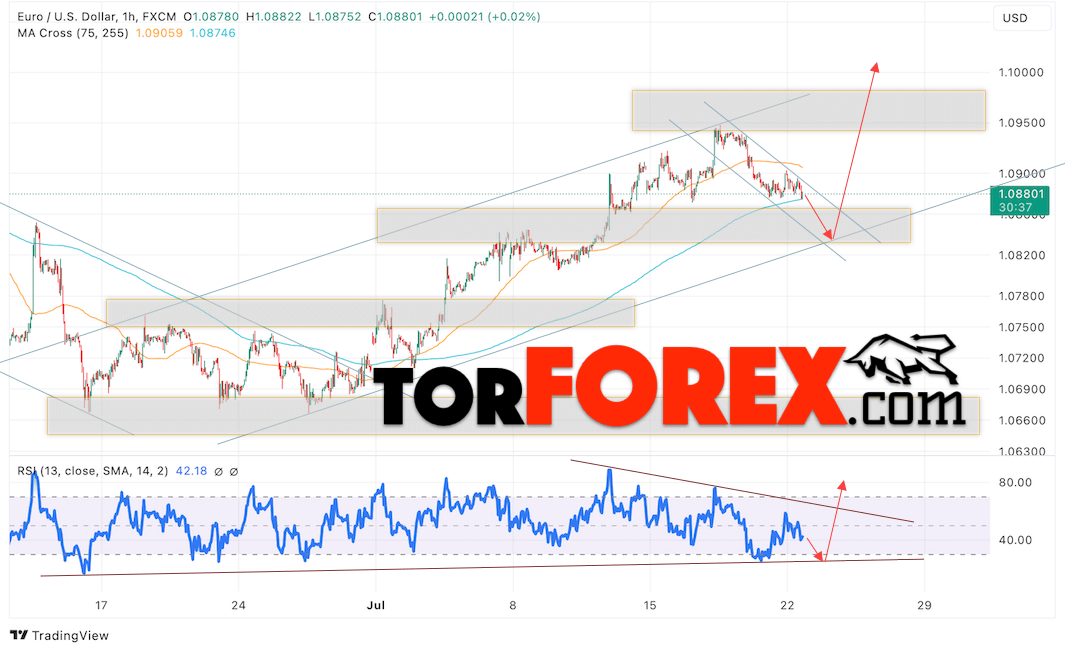Click the 1.07500 price axis label
The width and height of the screenshot is (1065, 652).
[x=1020, y=327]
